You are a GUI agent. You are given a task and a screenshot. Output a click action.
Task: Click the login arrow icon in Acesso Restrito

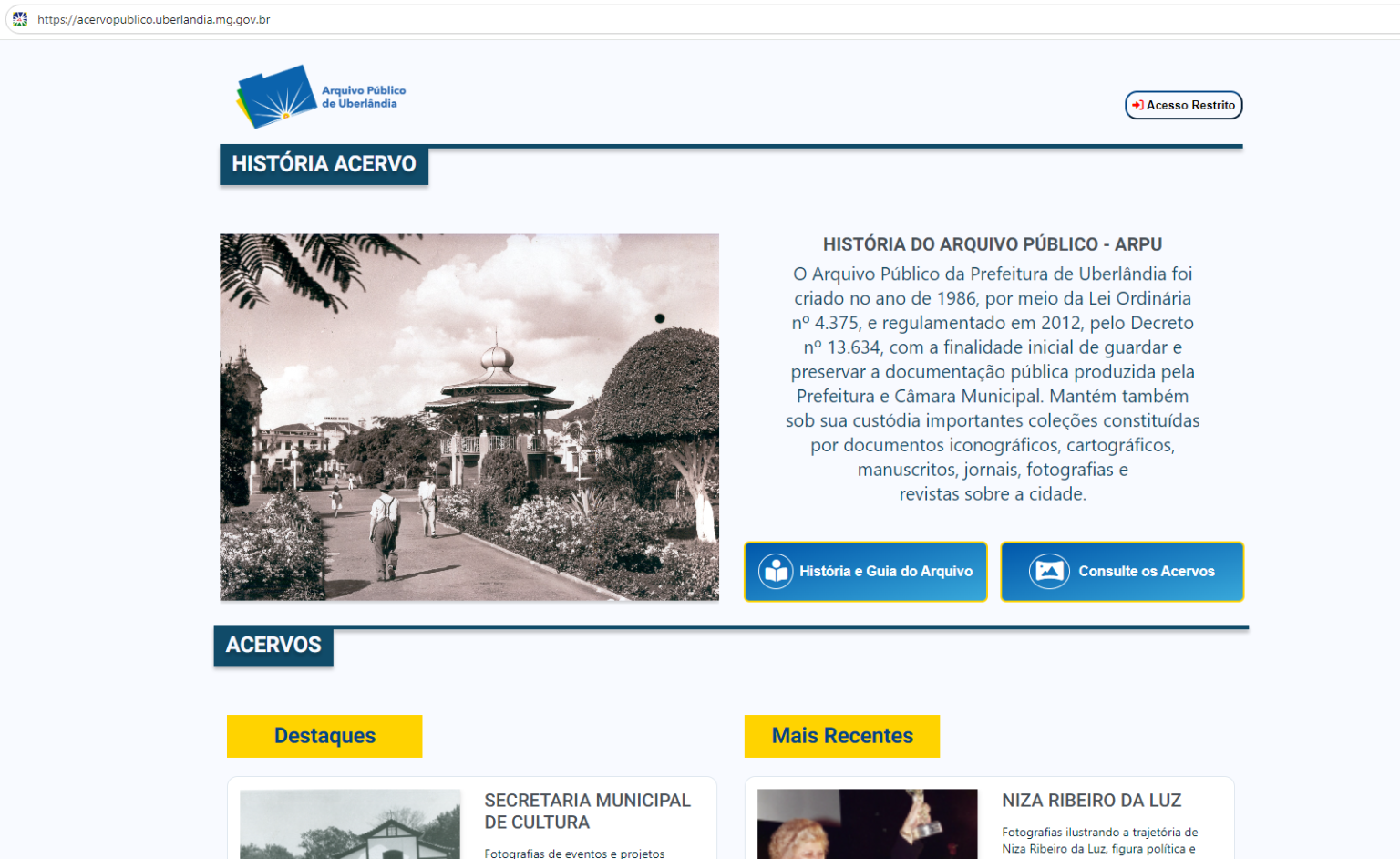1137,105
